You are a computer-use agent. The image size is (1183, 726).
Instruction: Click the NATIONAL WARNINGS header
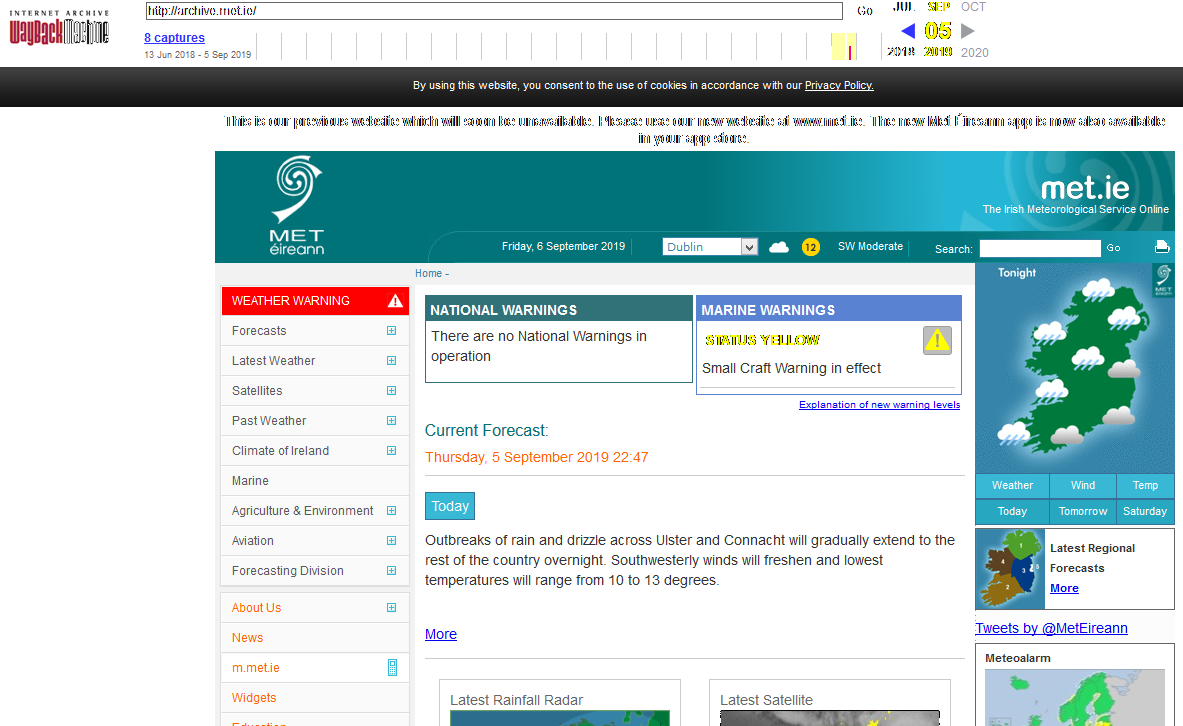558,309
